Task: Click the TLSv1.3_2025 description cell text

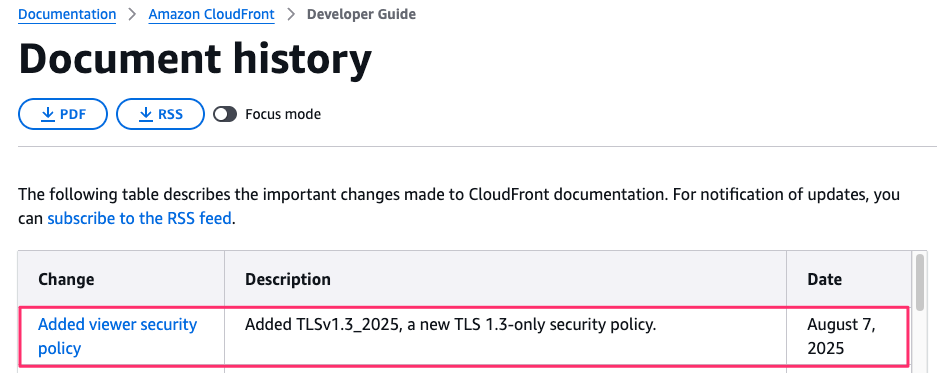Action: 451,325
